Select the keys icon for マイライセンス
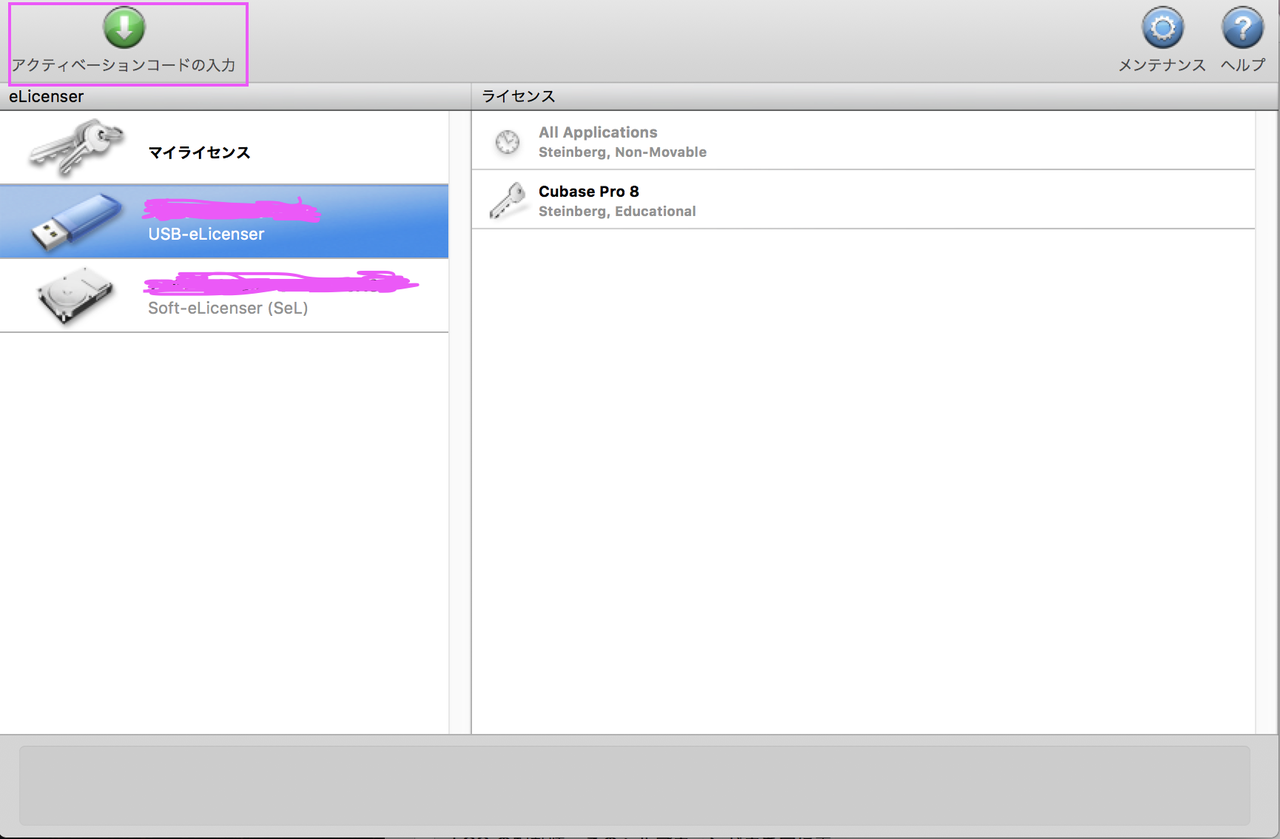This screenshot has height=839, width=1280. pyautogui.click(x=76, y=147)
